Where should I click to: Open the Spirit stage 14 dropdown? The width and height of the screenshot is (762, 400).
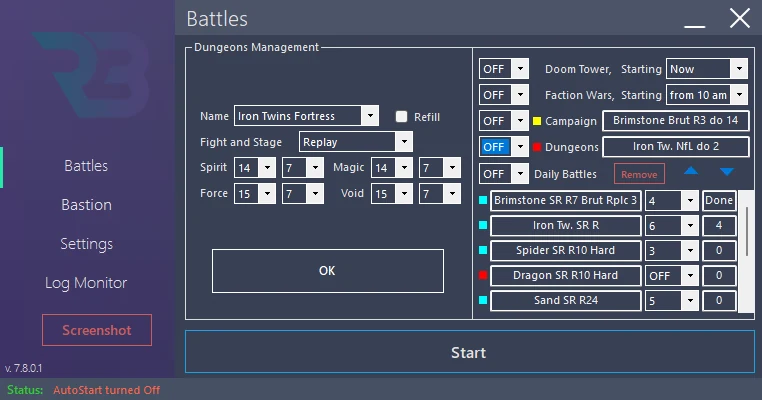click(x=267, y=168)
